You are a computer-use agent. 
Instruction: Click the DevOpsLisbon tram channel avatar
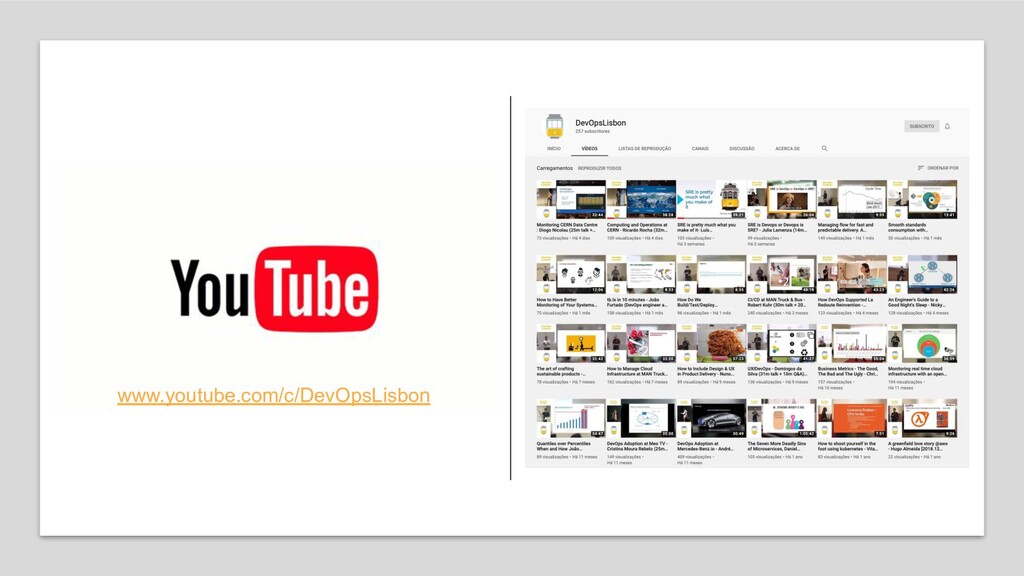pos(554,126)
